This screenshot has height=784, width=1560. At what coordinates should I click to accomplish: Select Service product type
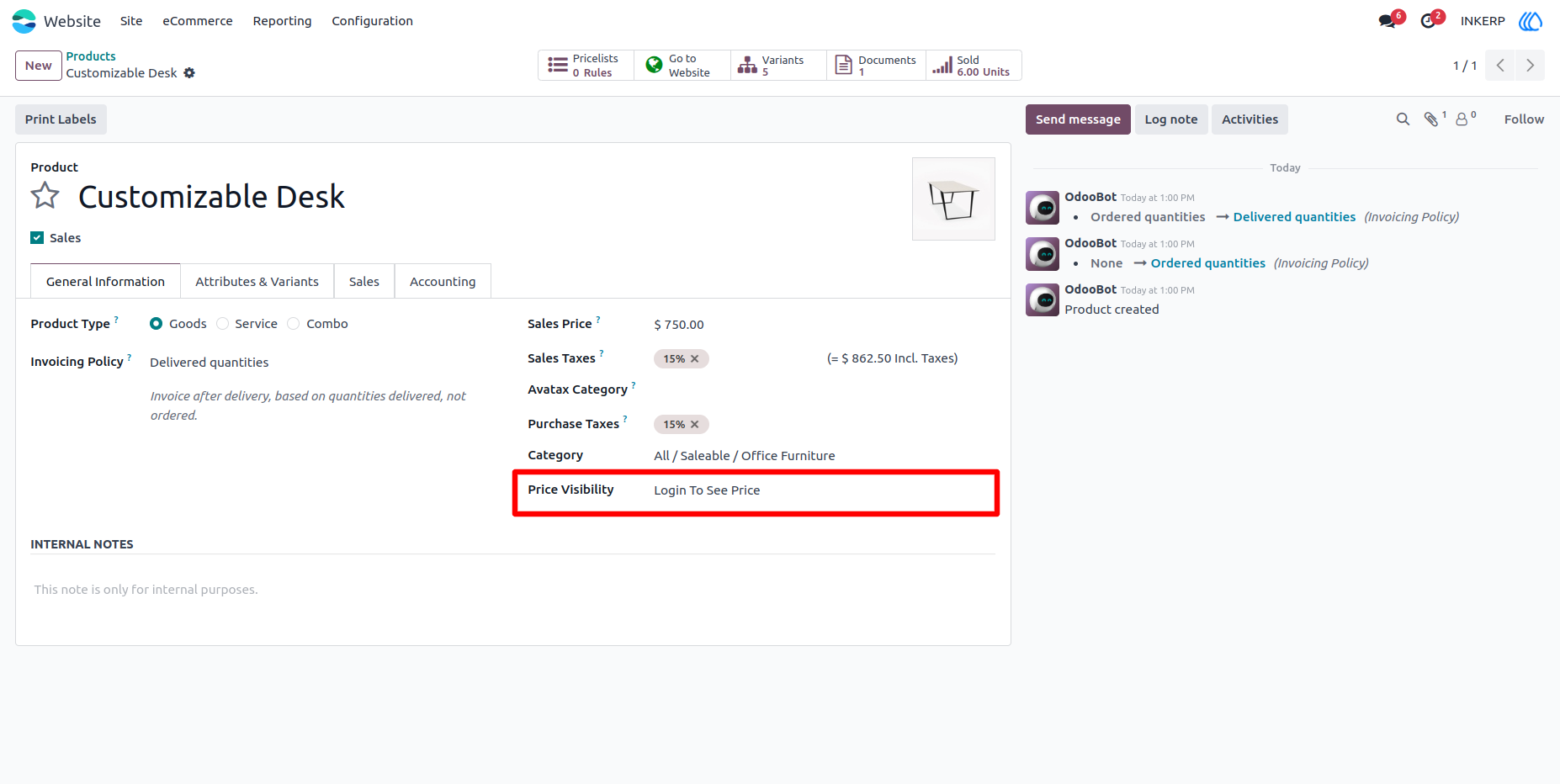(223, 324)
